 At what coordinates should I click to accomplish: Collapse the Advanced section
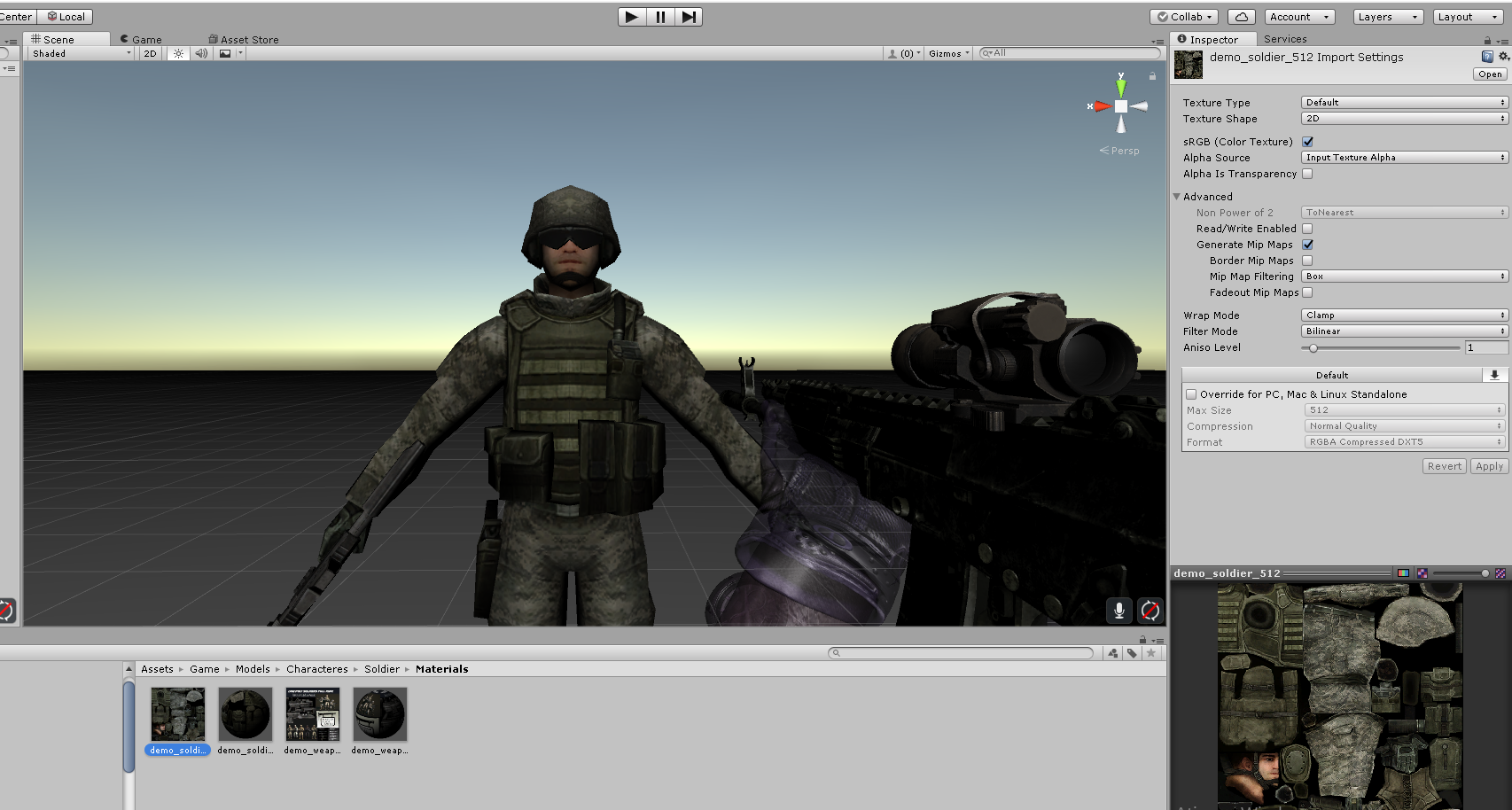(1177, 197)
